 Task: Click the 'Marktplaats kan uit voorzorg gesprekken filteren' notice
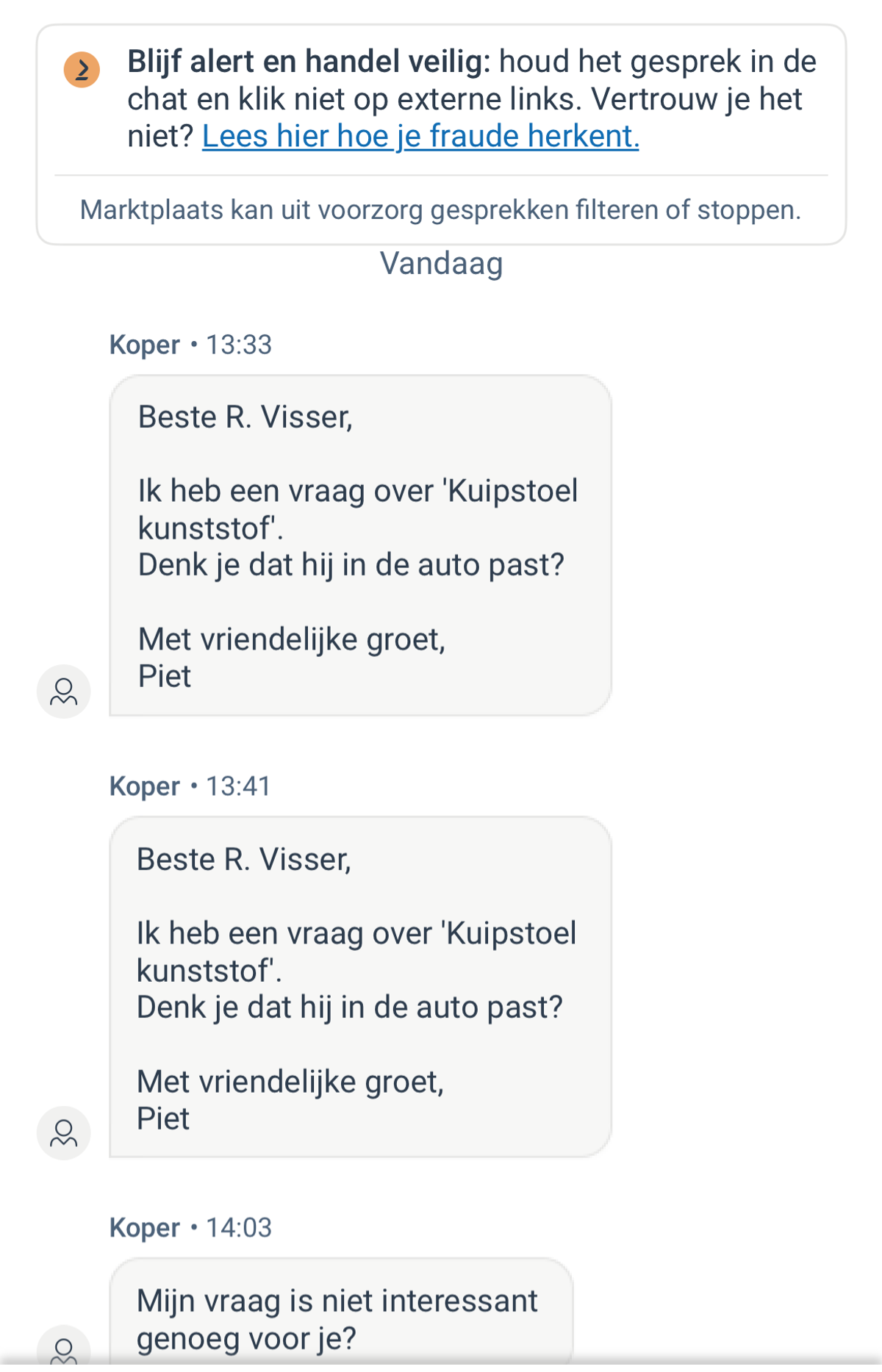[440, 210]
